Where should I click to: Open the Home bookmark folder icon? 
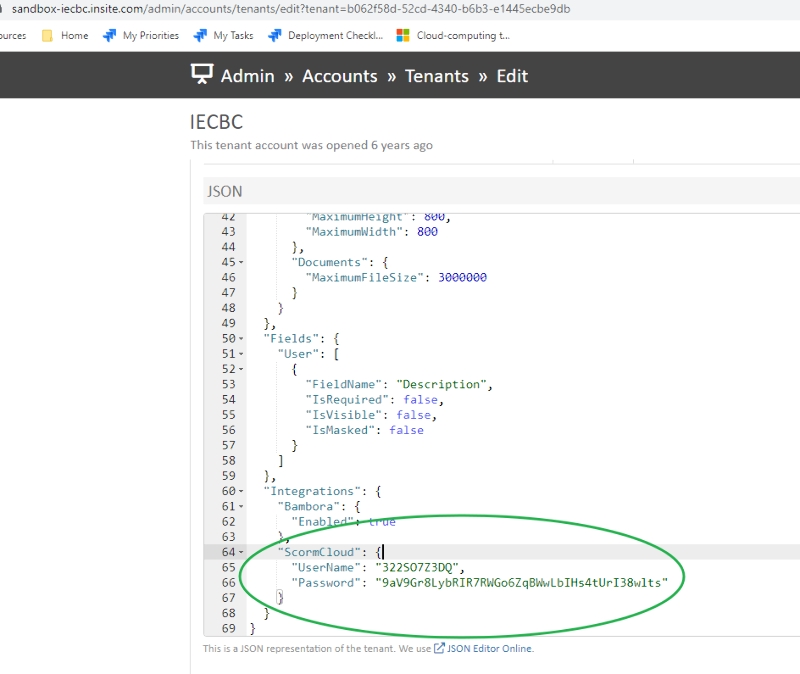tap(47, 35)
